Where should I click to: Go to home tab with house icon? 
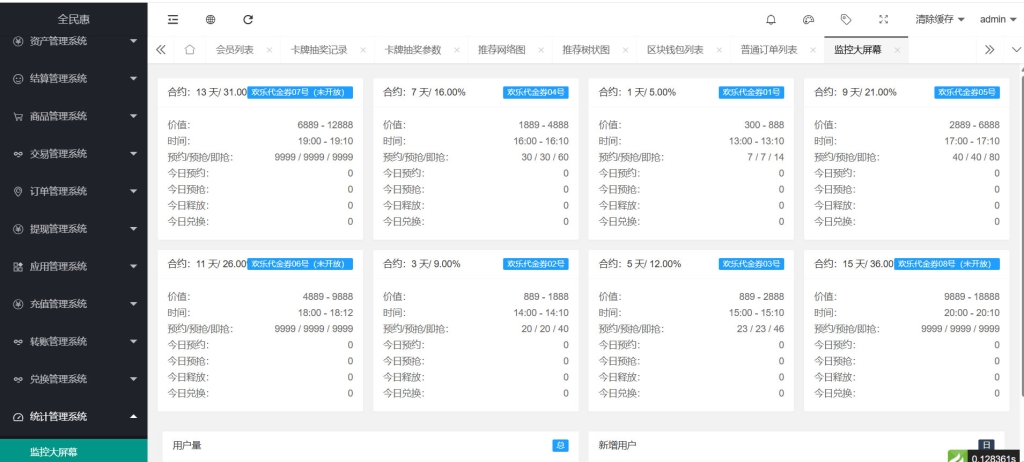pos(190,50)
